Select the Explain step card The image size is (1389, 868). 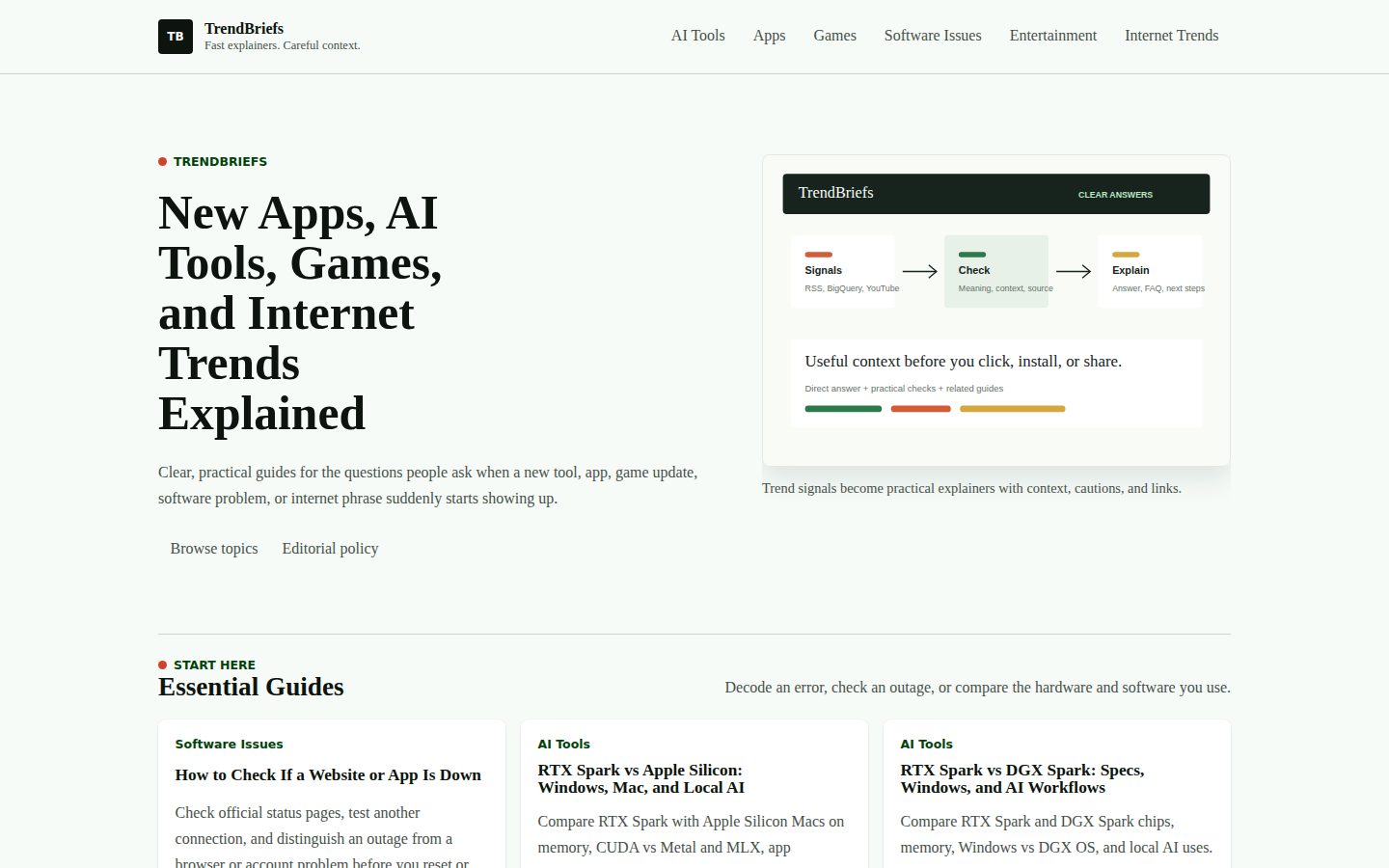coord(1150,271)
